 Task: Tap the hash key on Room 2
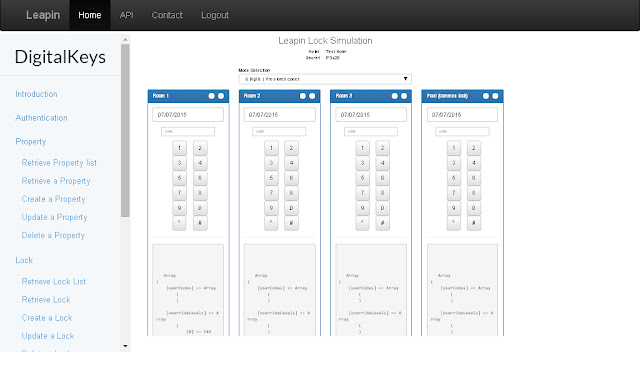coord(291,223)
